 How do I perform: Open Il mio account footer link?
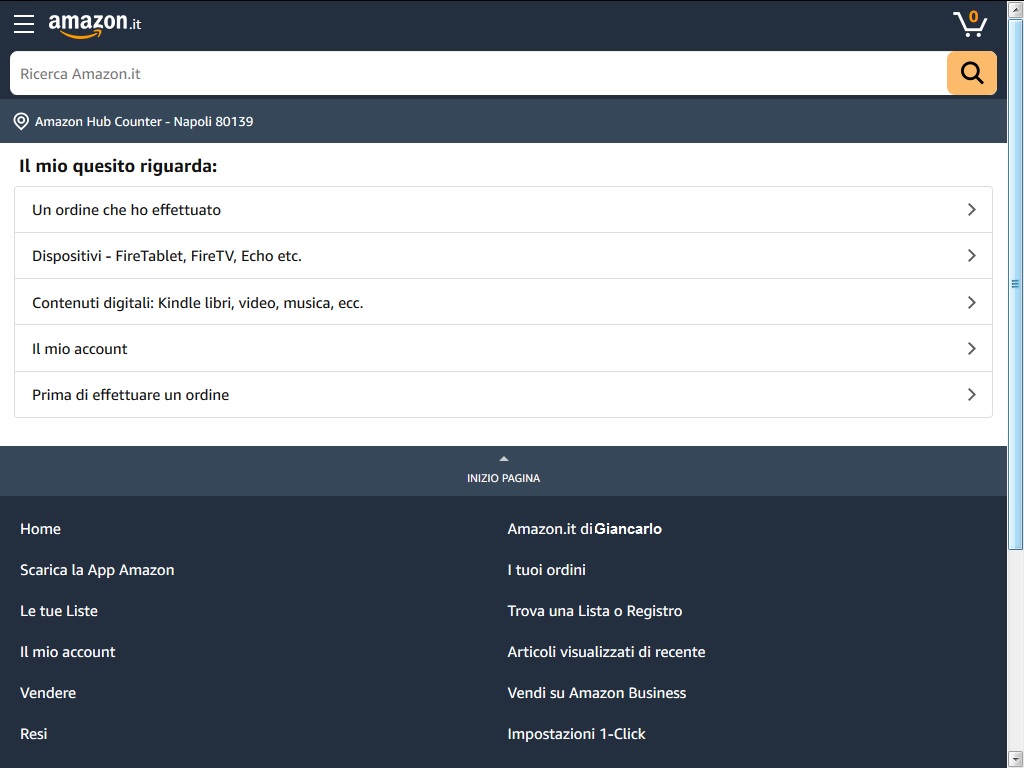(x=67, y=652)
